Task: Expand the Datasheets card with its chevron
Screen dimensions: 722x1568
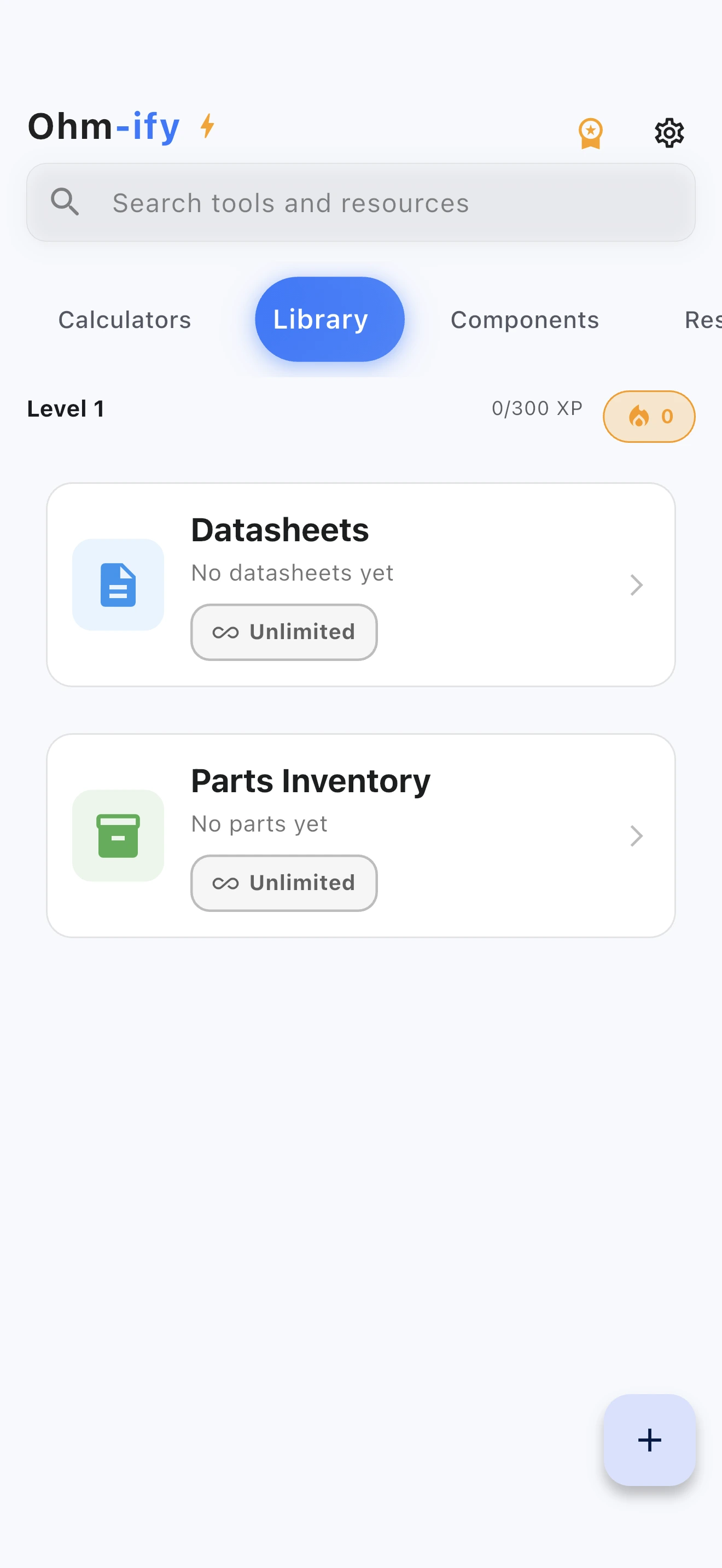Action: click(636, 585)
